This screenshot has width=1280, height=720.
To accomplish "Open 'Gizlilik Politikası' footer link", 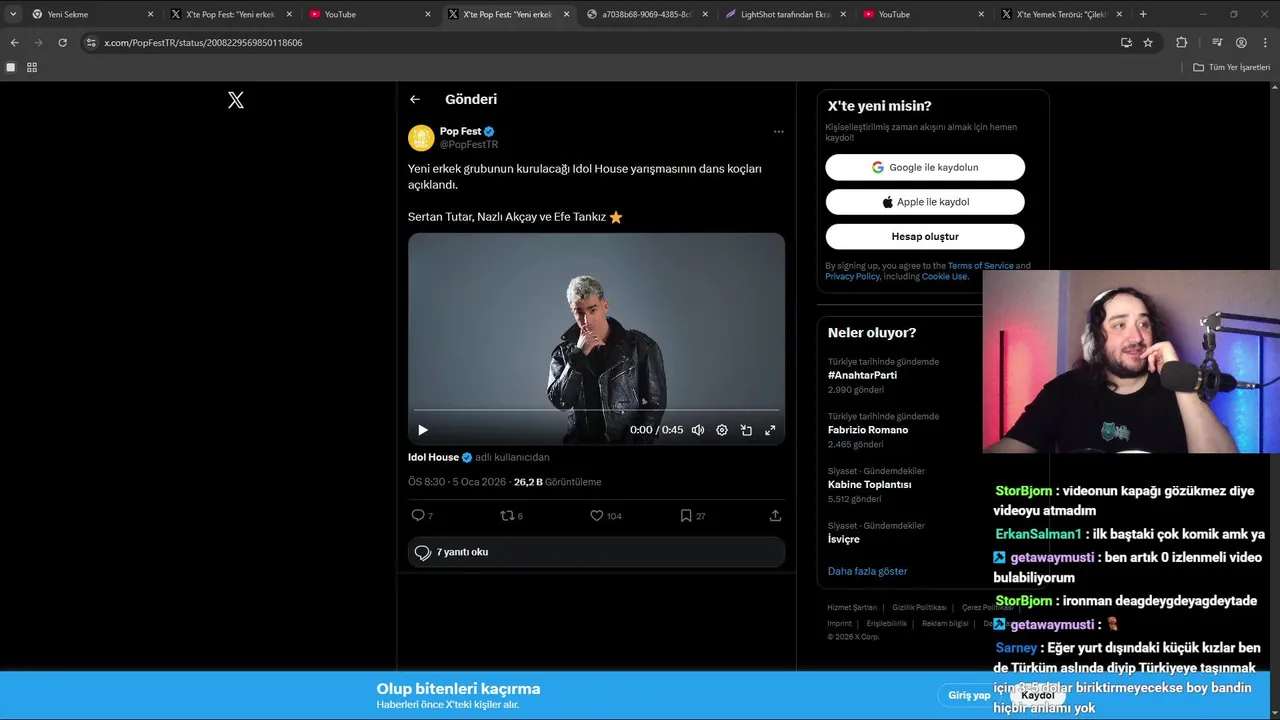I will click(919, 608).
